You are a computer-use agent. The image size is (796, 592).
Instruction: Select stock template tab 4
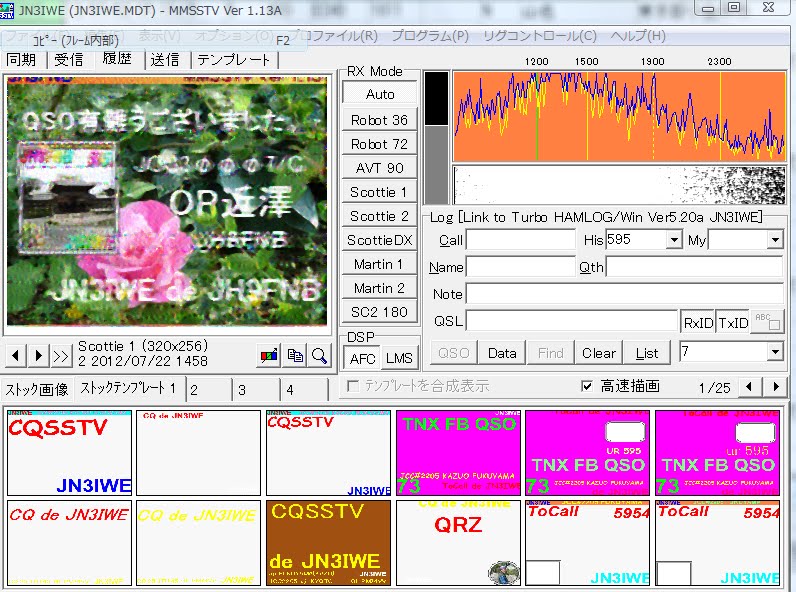point(304,389)
